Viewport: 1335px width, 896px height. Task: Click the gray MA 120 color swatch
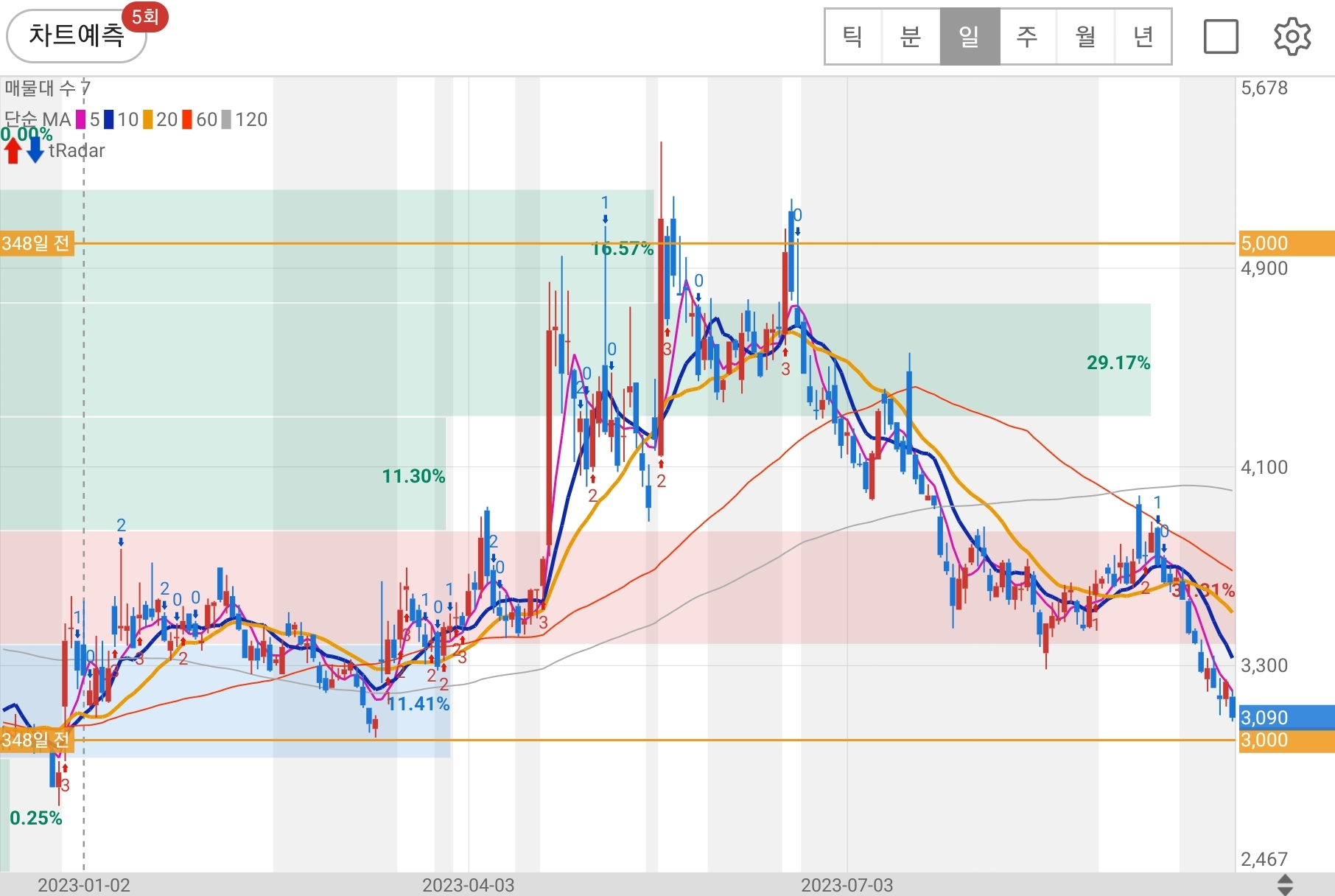pyautogui.click(x=226, y=119)
